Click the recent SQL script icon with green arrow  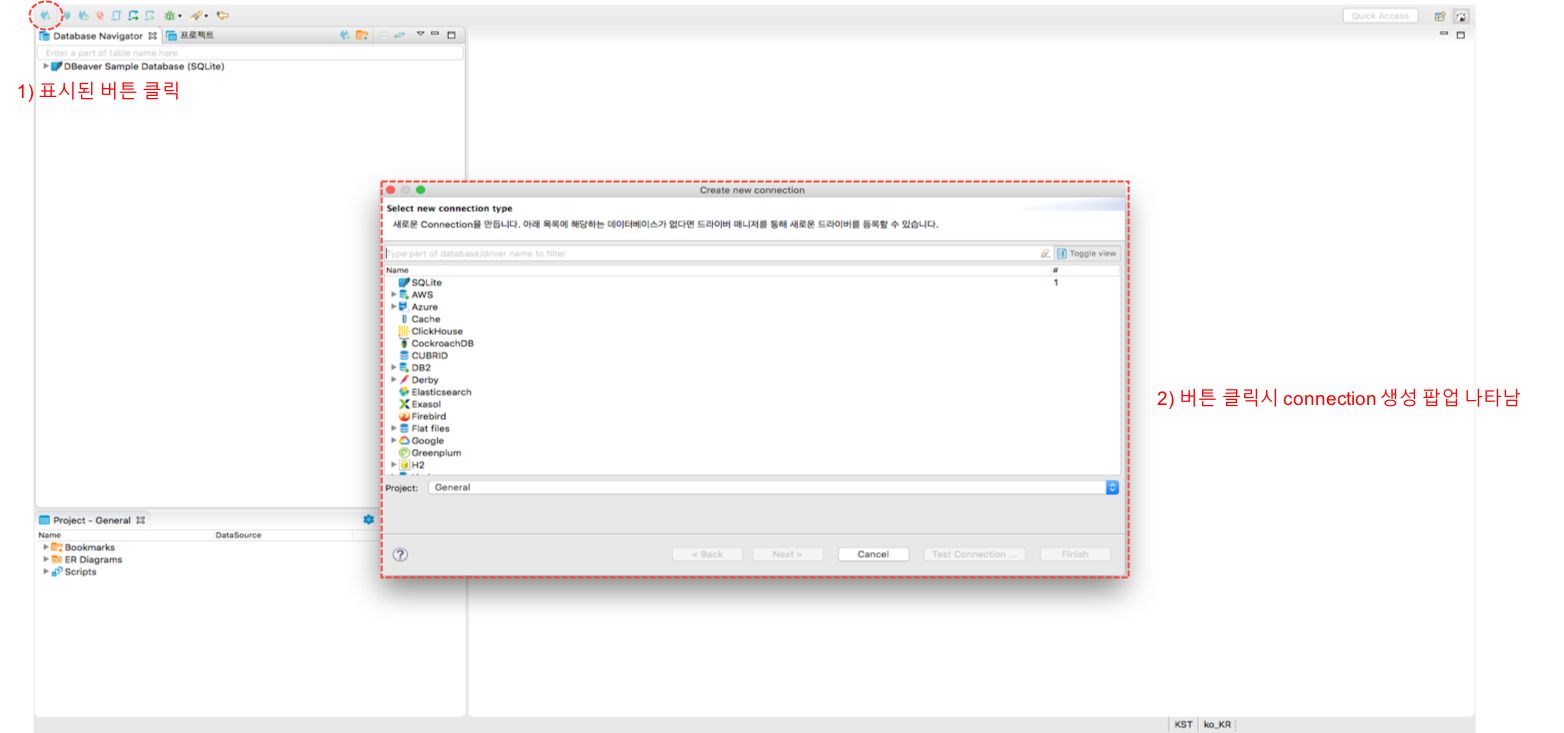tap(133, 15)
